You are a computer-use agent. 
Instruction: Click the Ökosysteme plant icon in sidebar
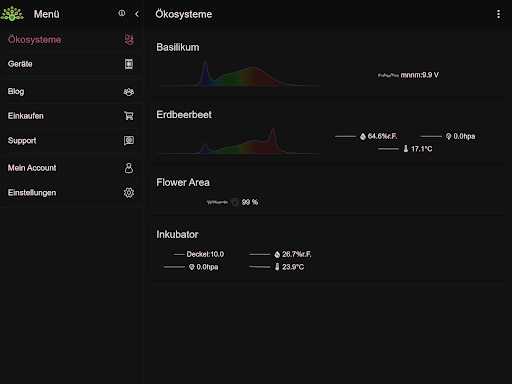click(129, 40)
